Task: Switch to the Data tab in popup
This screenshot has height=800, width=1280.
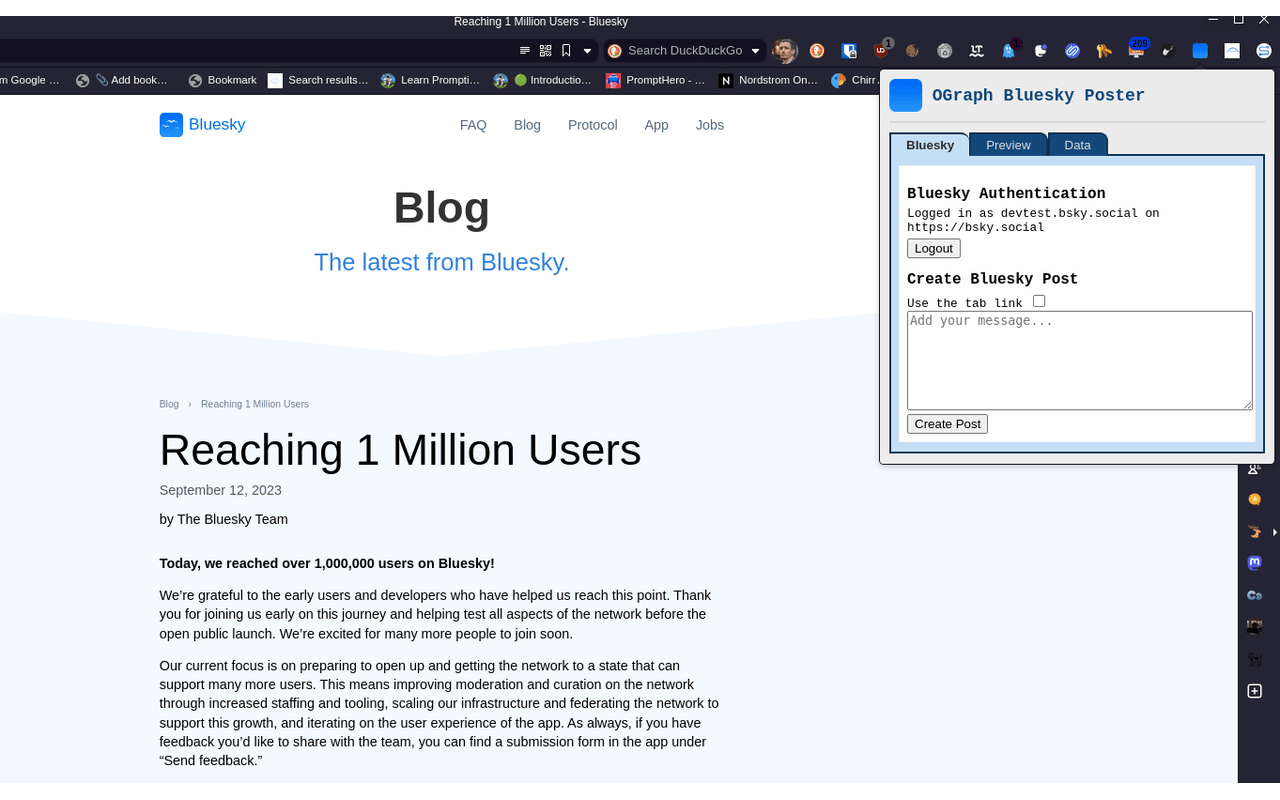Action: click(x=1077, y=145)
